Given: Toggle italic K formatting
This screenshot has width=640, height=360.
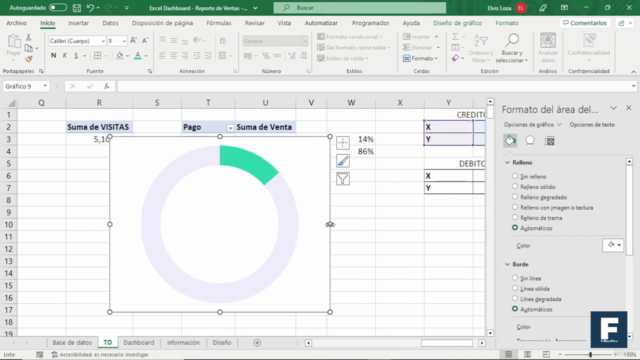Looking at the screenshot, I should point(64,56).
